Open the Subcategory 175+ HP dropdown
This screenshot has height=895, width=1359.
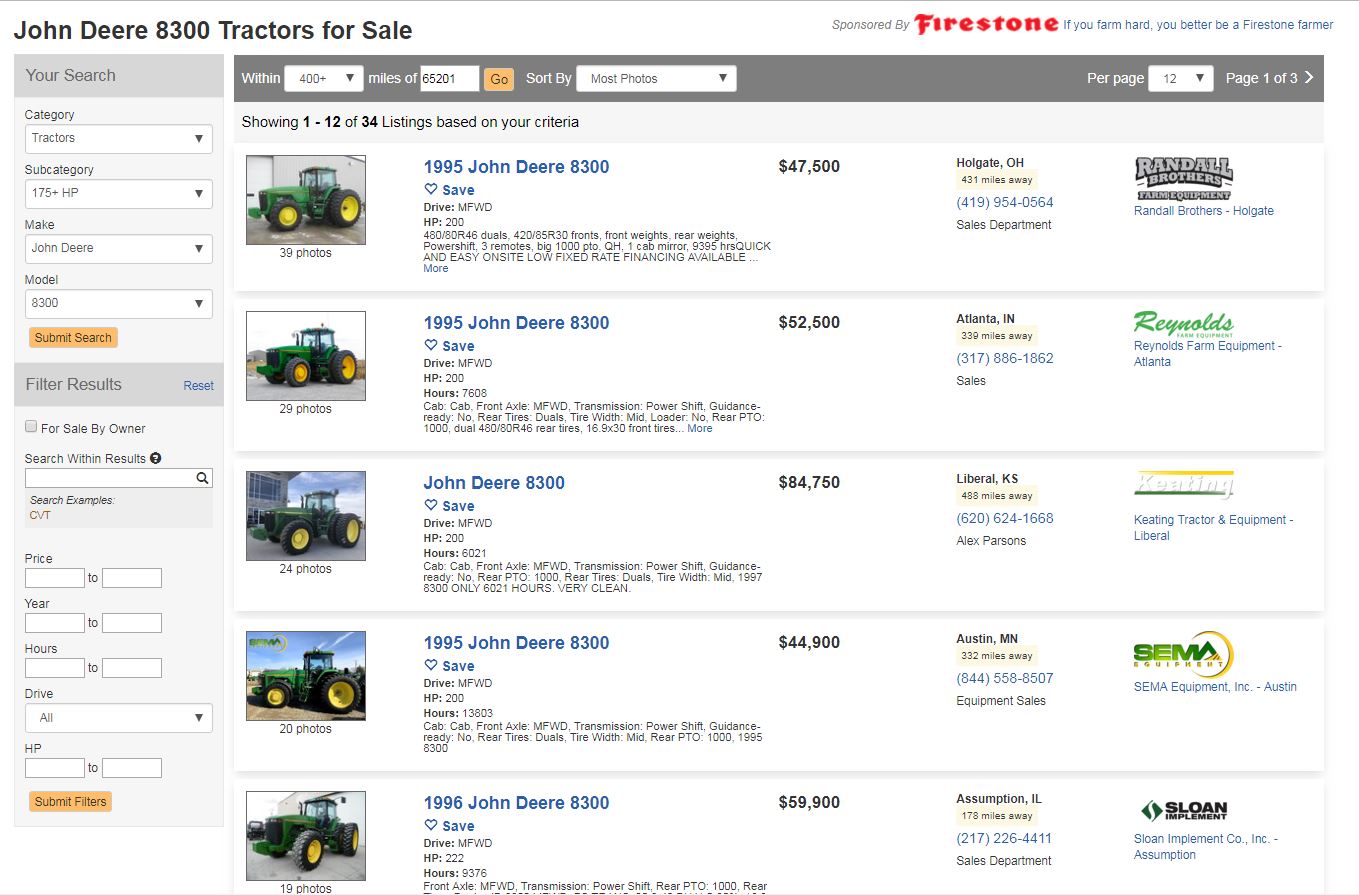click(118, 193)
